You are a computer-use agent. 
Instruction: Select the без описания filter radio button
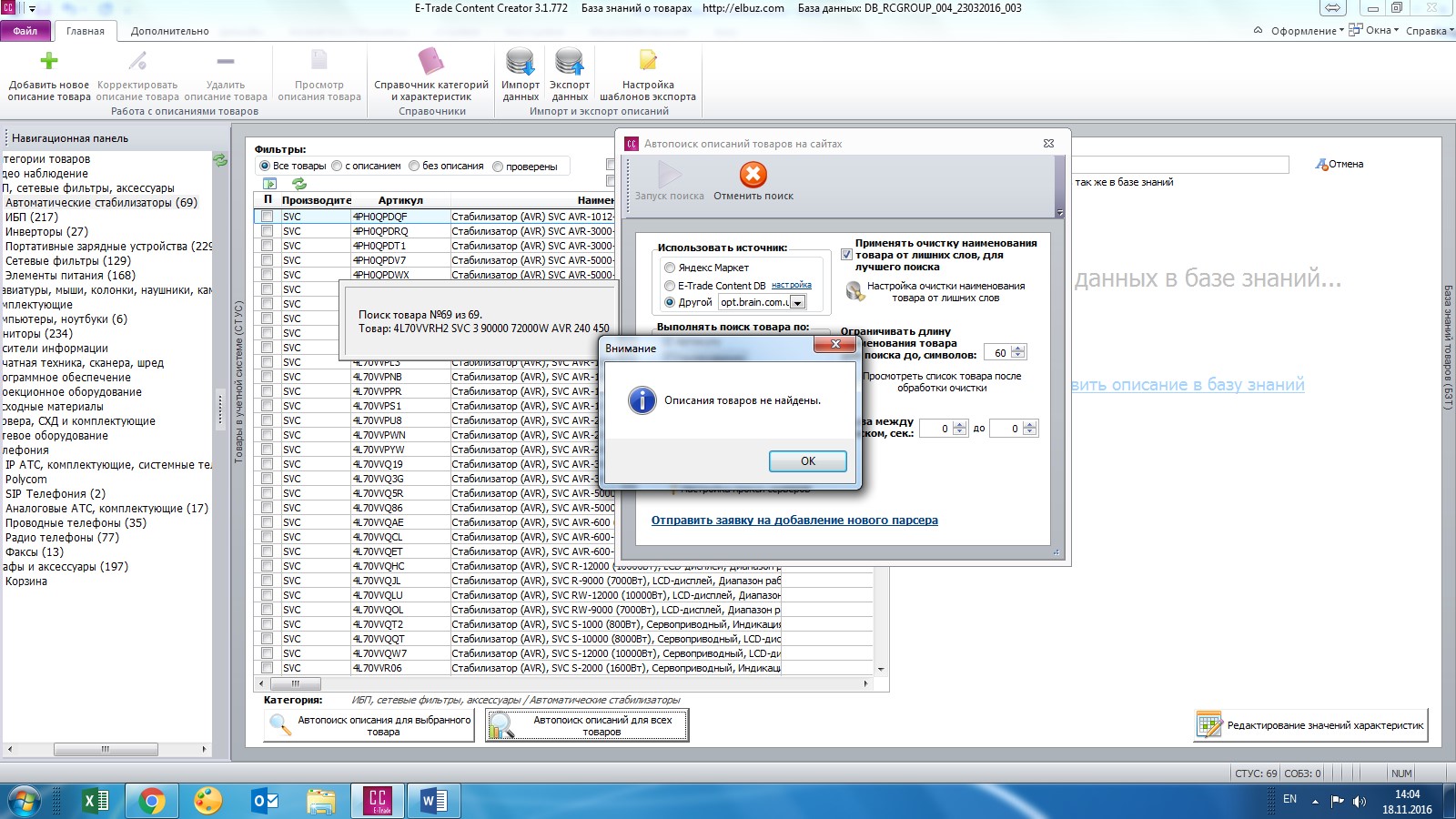click(414, 167)
